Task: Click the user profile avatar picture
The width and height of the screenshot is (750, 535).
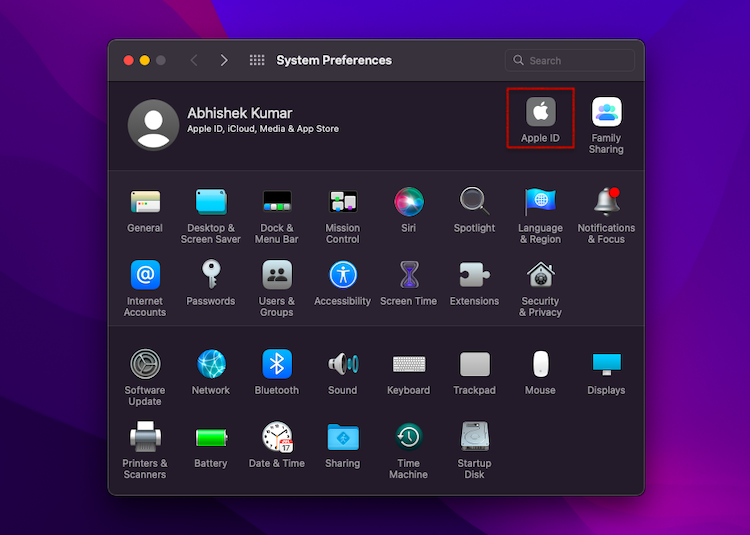Action: point(154,125)
